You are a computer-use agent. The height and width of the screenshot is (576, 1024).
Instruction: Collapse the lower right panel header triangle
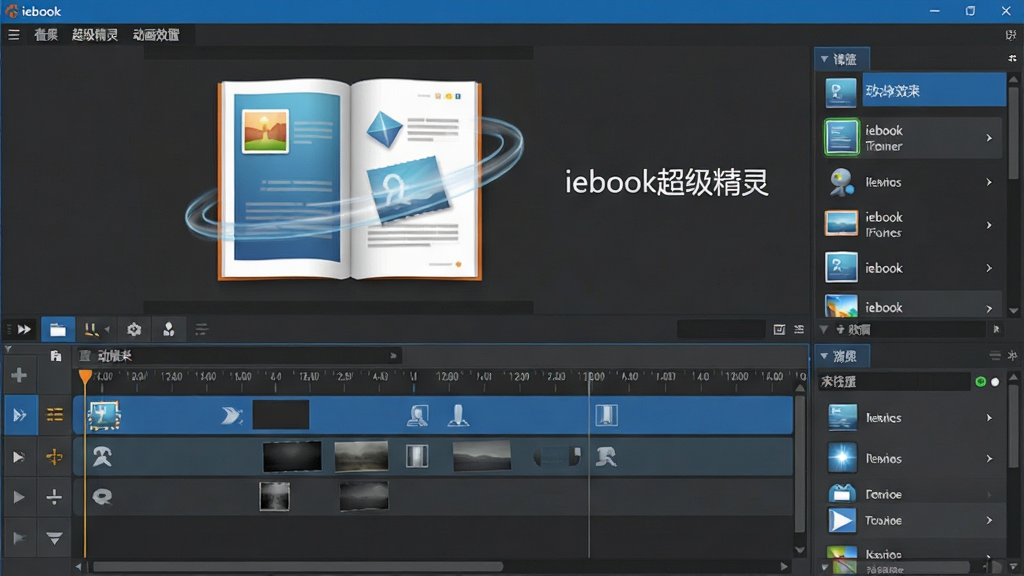[x=824, y=356]
